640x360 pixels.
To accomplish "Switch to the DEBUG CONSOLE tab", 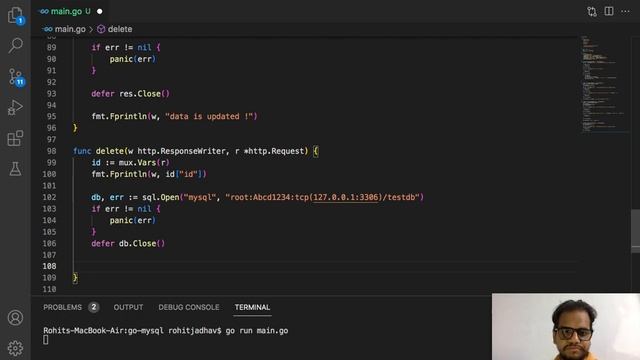I will tap(189, 307).
